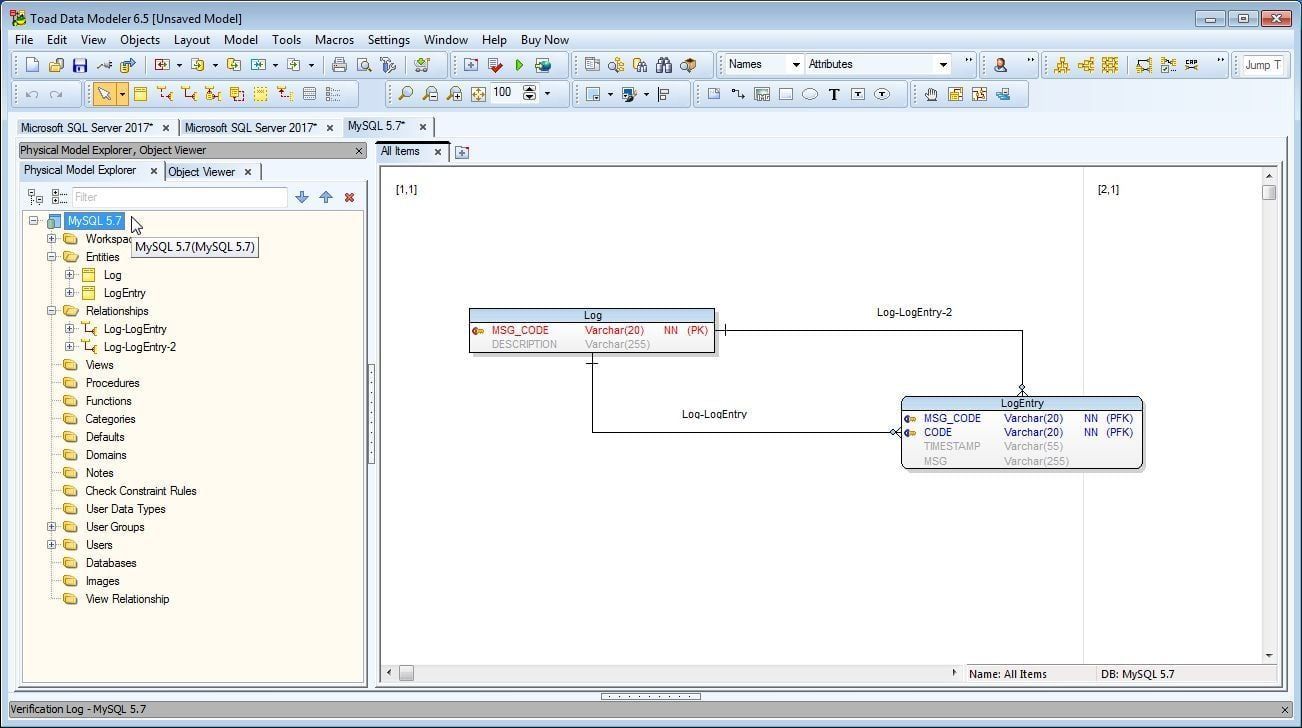Click the green Run/play arrow icon
The image size is (1302, 728).
[x=519, y=65]
